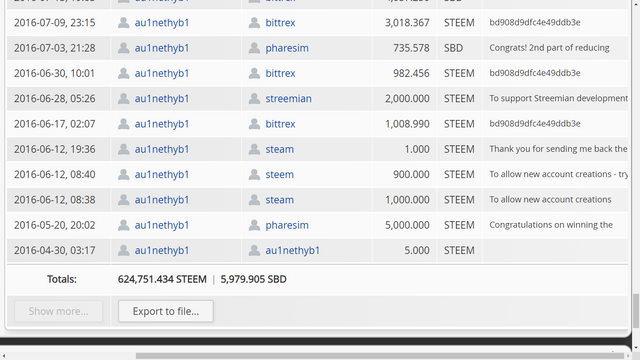Screen dimensions: 640x360
Task: Click horizontal scrollbar left arrow
Action: click(x=3, y=356)
